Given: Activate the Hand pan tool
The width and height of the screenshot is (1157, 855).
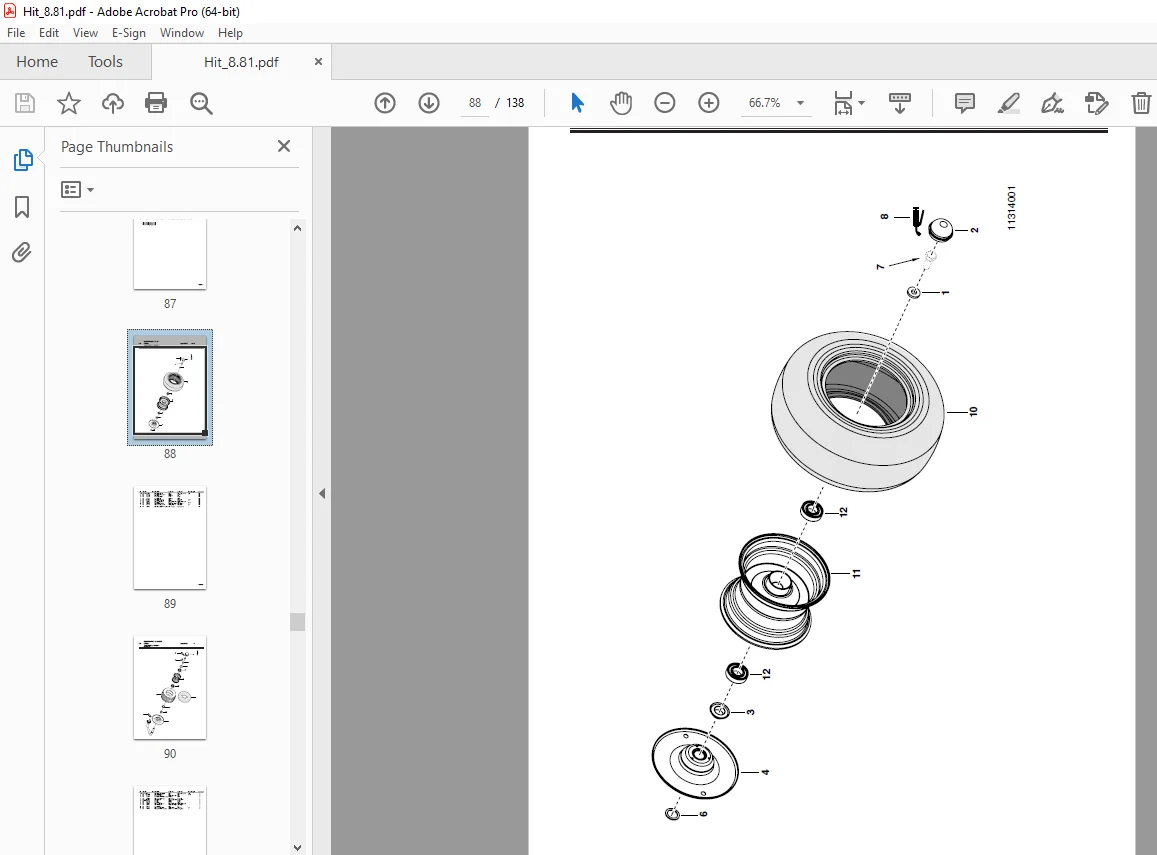Looking at the screenshot, I should pos(621,103).
